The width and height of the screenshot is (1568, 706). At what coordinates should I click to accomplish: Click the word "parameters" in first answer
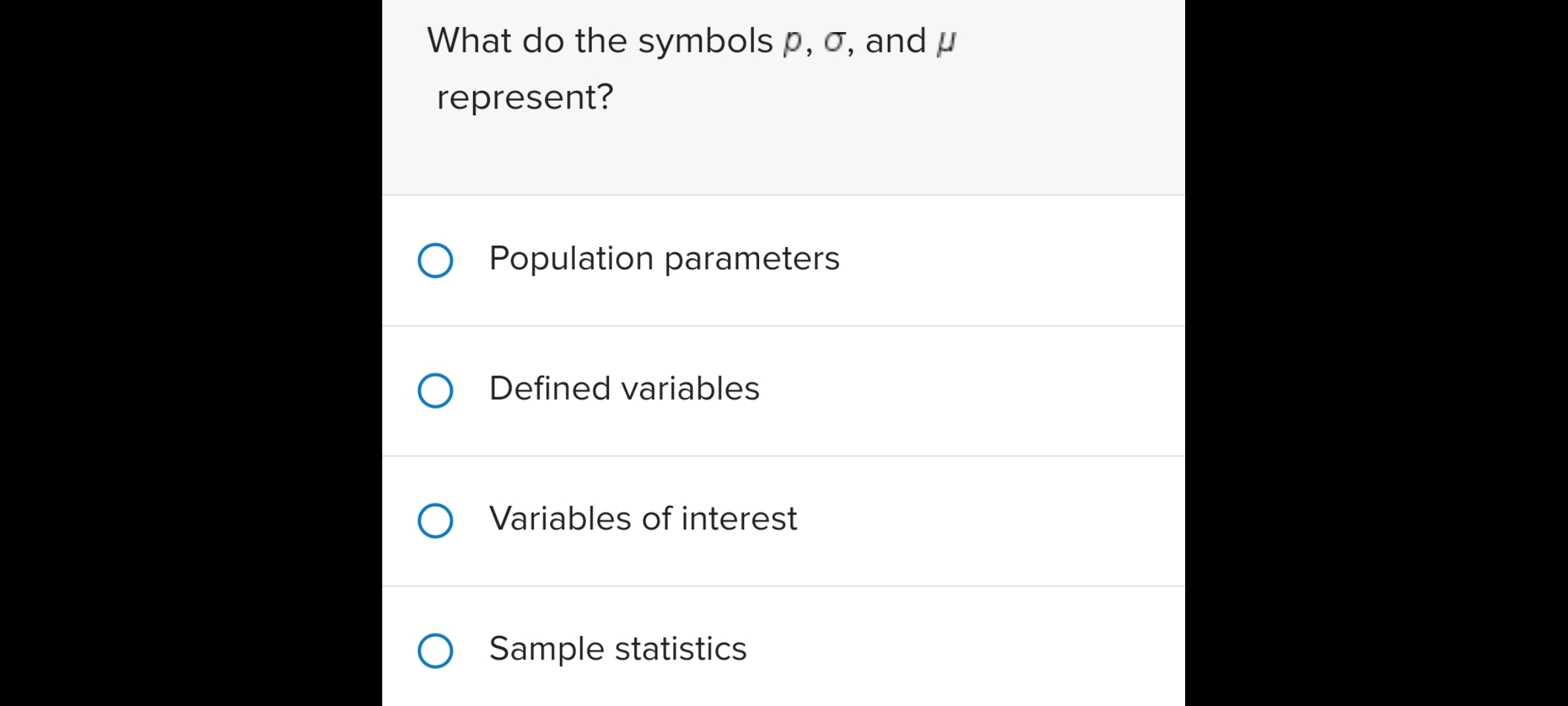(751, 258)
